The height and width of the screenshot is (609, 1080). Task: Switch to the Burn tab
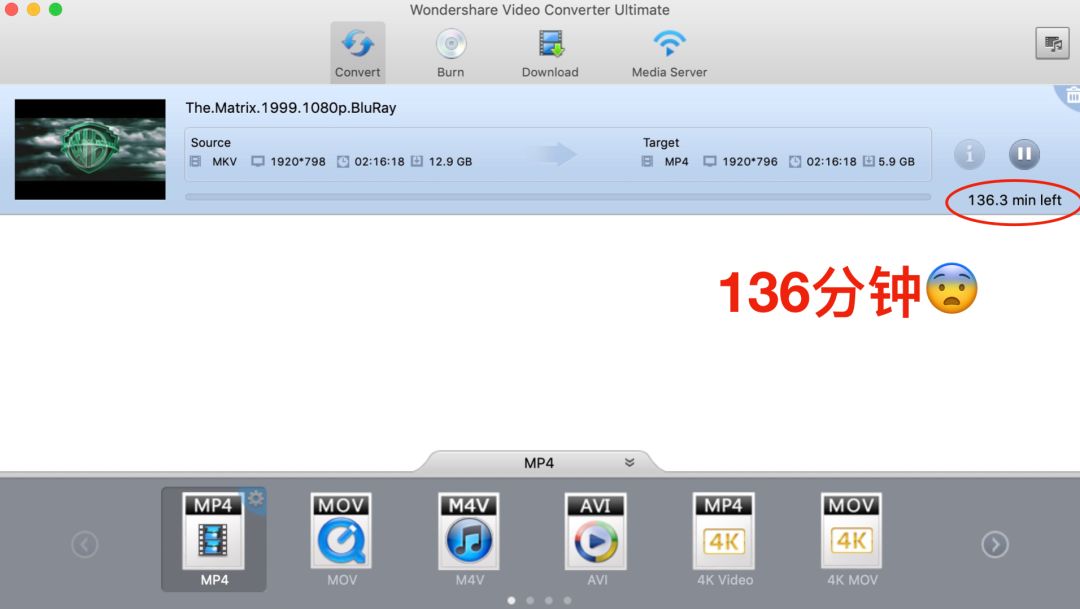450,52
